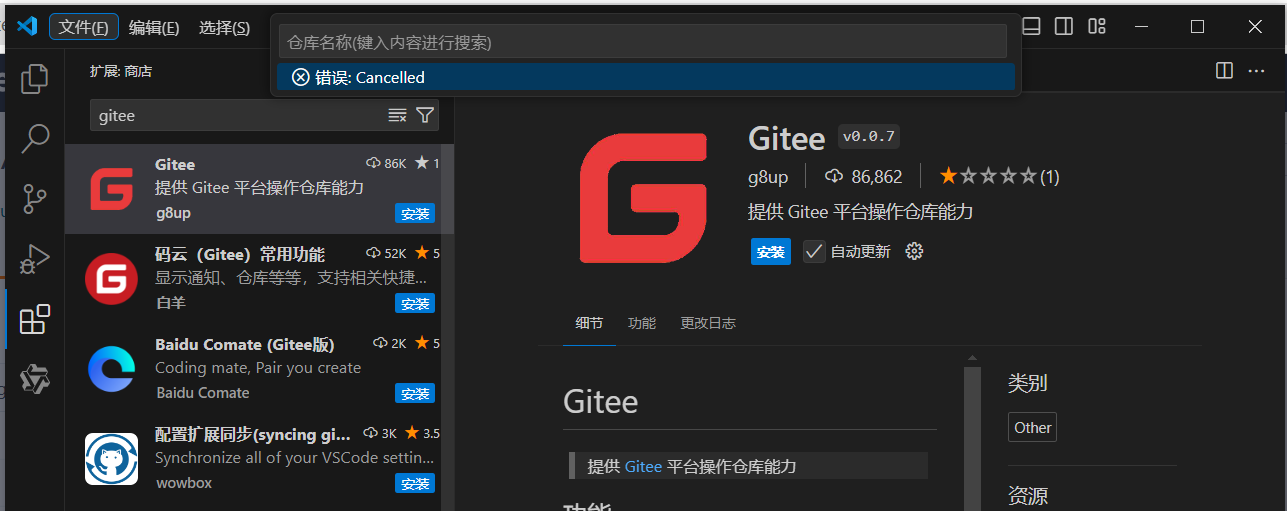Follow the Gitee link in readme quote
Screen dimensions: 1287x511
click(643, 466)
